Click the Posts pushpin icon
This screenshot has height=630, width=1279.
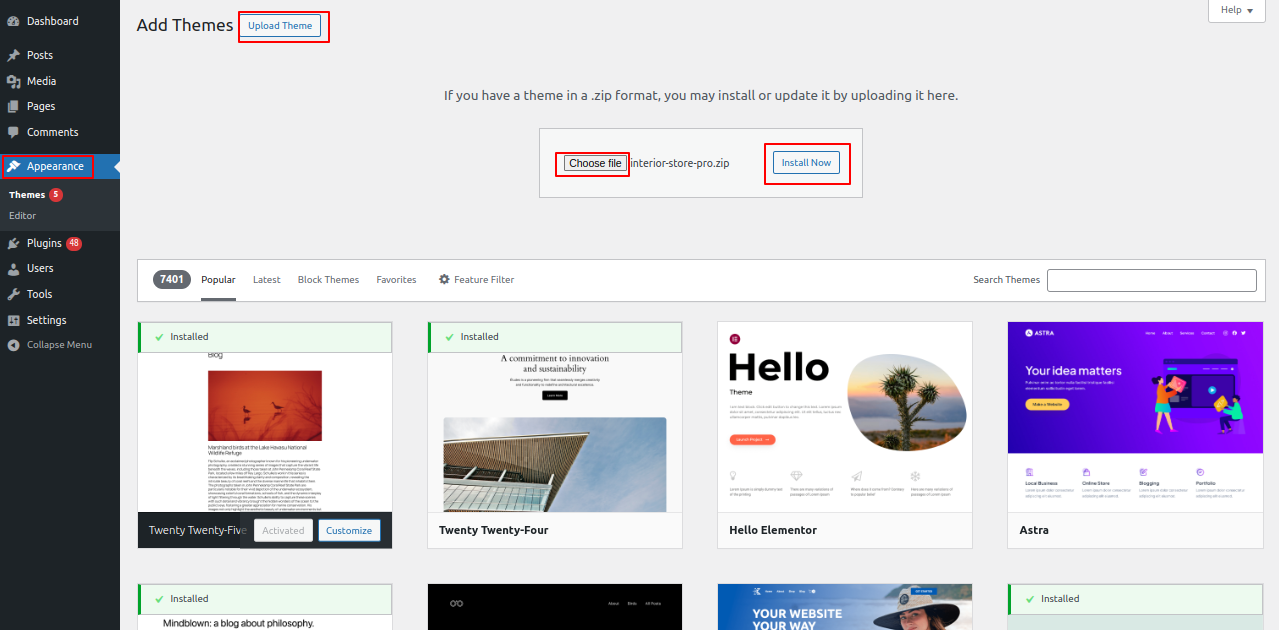coord(13,55)
